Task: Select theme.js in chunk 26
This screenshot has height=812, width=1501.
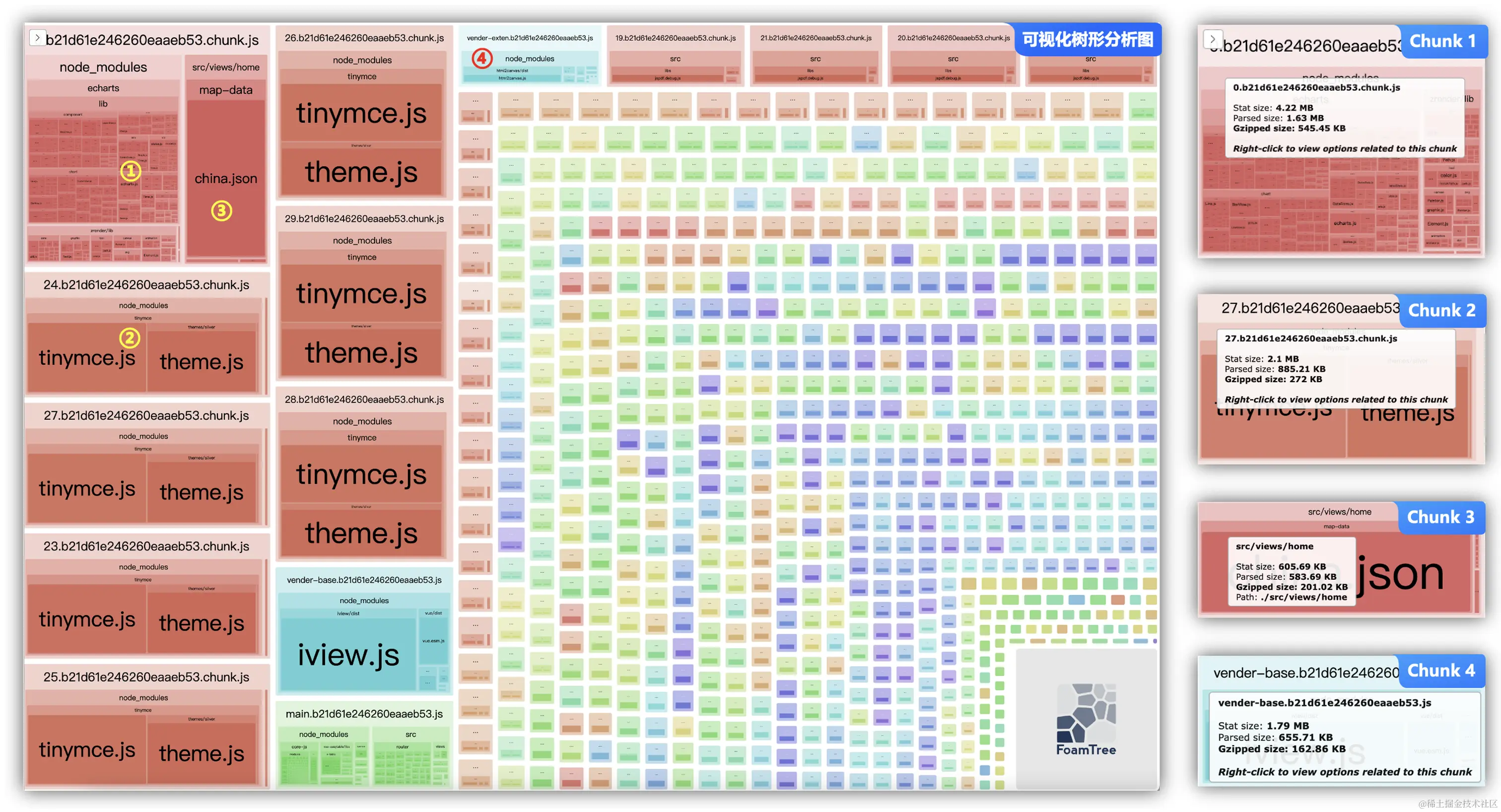Action: tap(361, 172)
